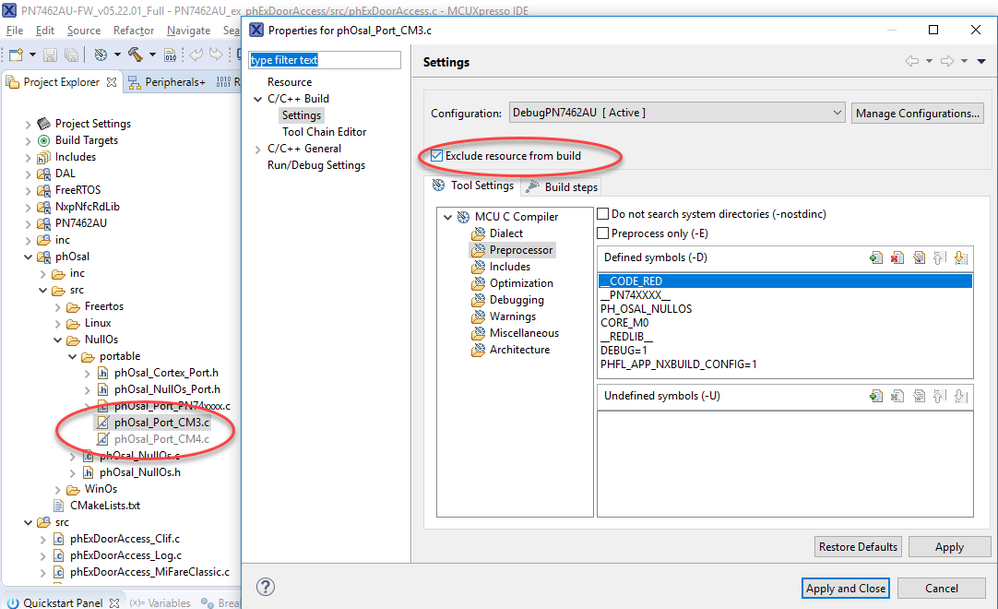Enable Do not search system directories

coord(603,214)
